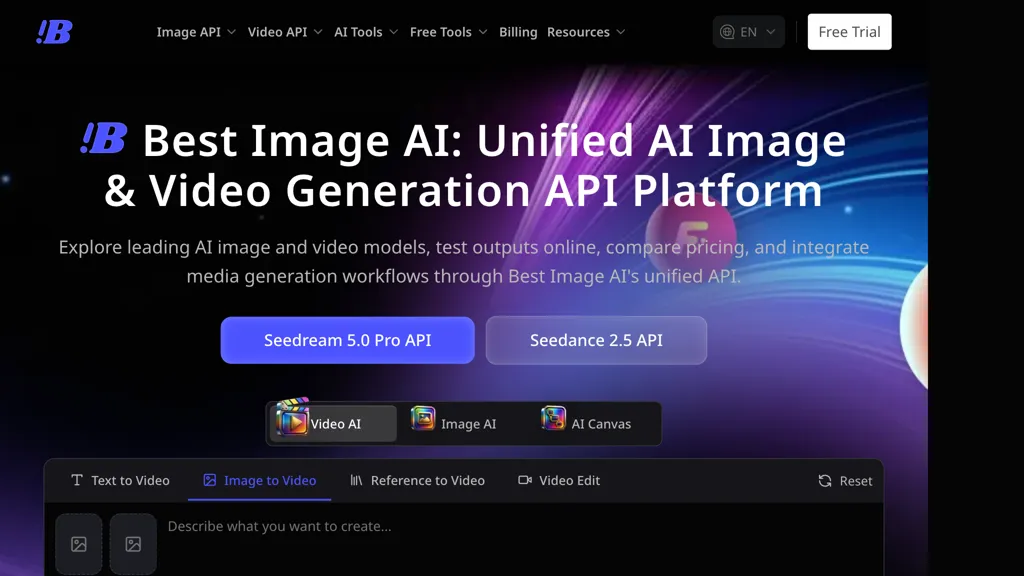Reset the generation form
This screenshot has width=1024, height=576.
tap(845, 481)
